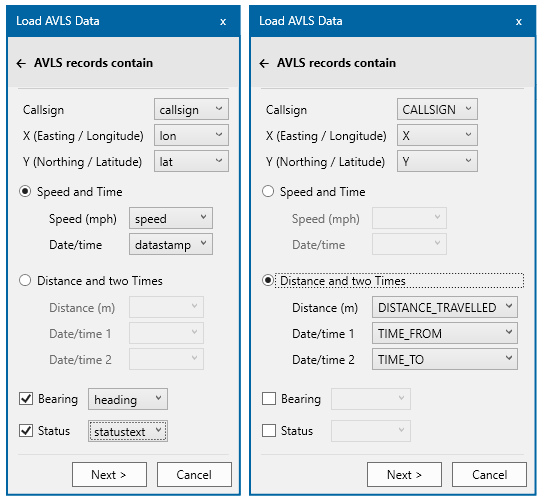Uncheck the Status checkbox in left dialog

26,431
